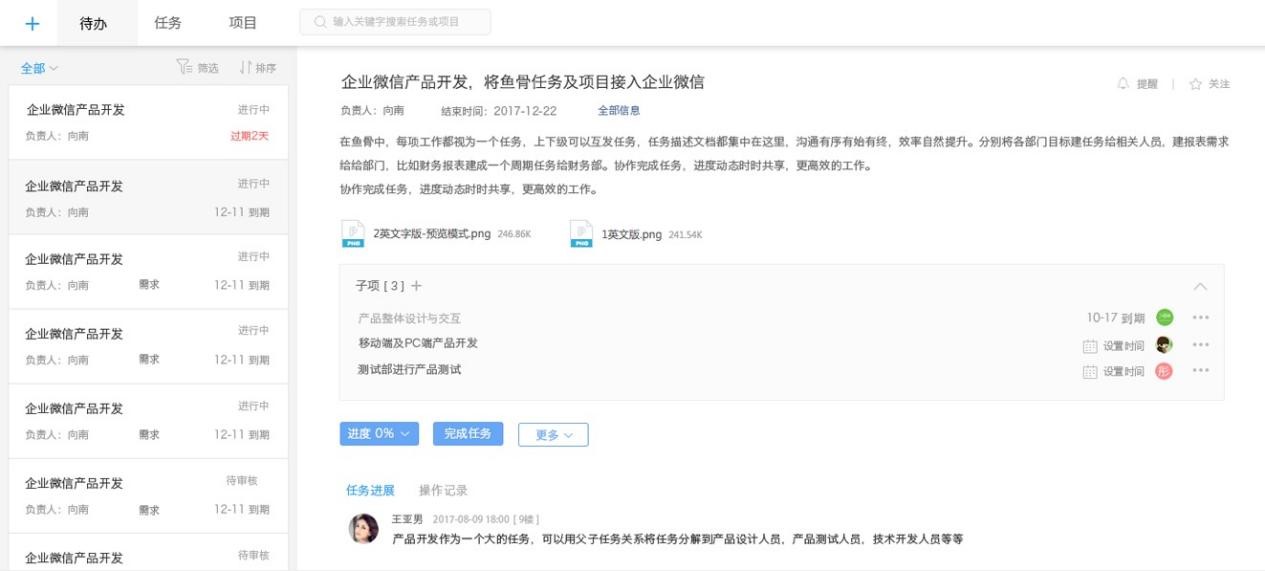Click calendar icon on 测试部进行产品测试 row

tap(1090, 372)
